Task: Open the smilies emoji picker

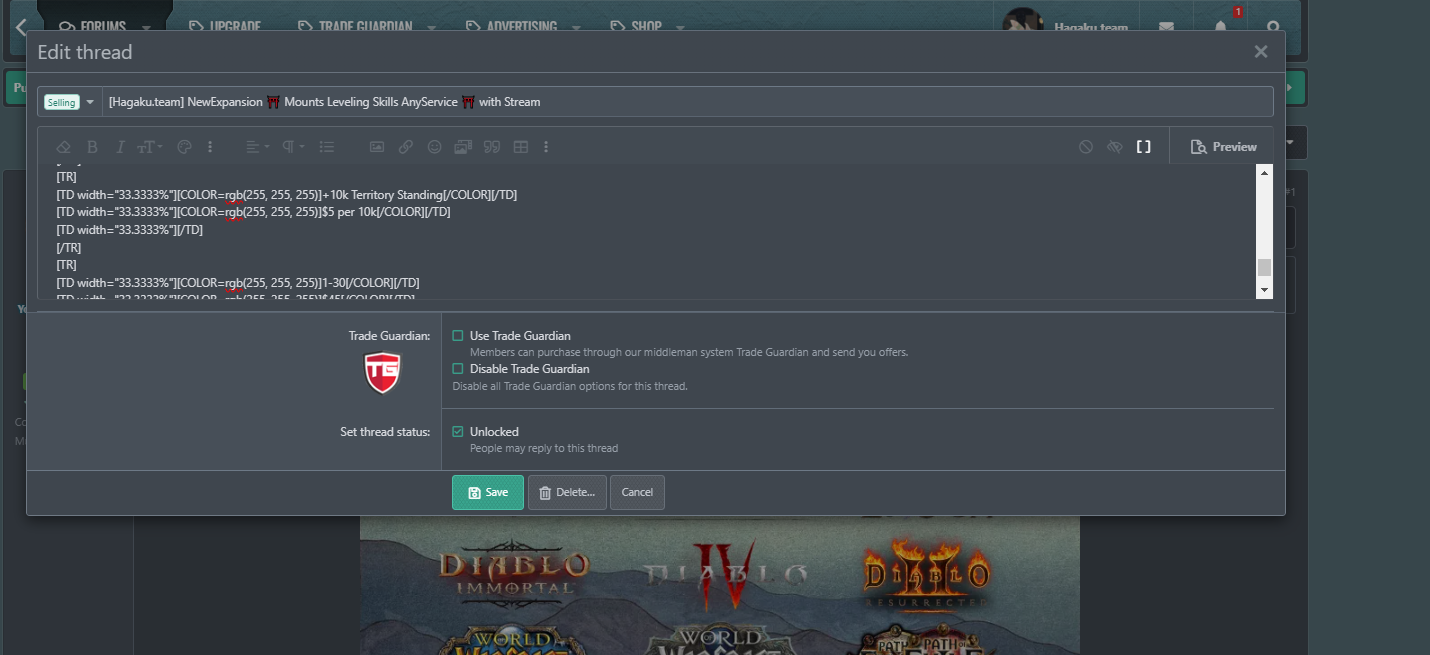Action: (x=434, y=147)
